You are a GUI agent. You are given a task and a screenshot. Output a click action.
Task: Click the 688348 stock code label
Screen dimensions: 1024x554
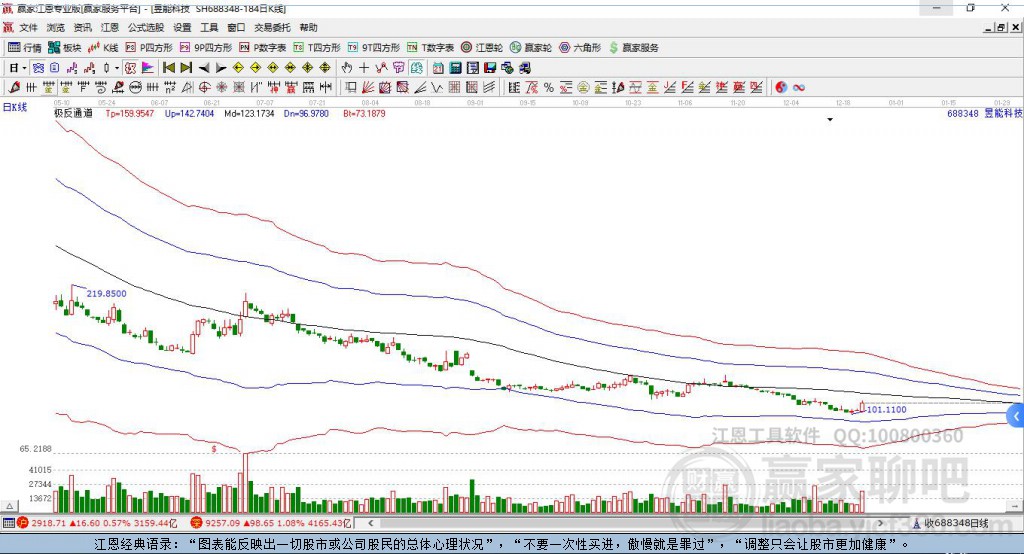pyautogui.click(x=963, y=114)
